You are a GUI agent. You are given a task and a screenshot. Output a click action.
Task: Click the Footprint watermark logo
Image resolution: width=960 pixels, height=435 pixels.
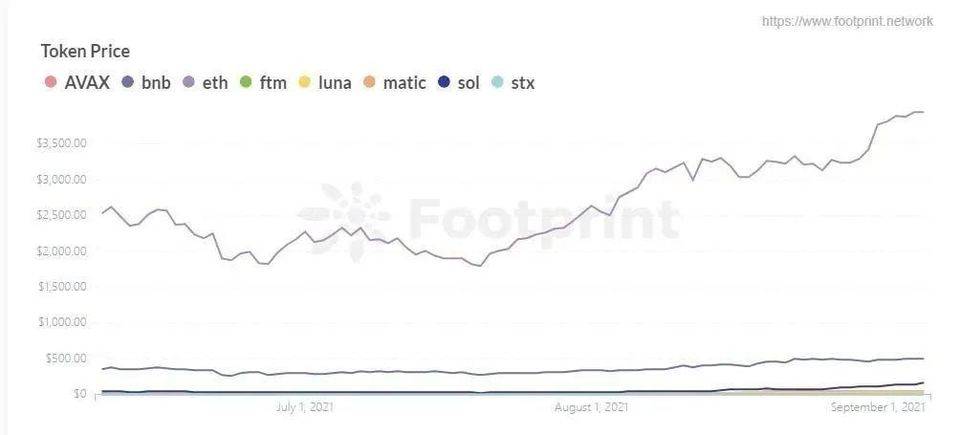(x=489, y=219)
